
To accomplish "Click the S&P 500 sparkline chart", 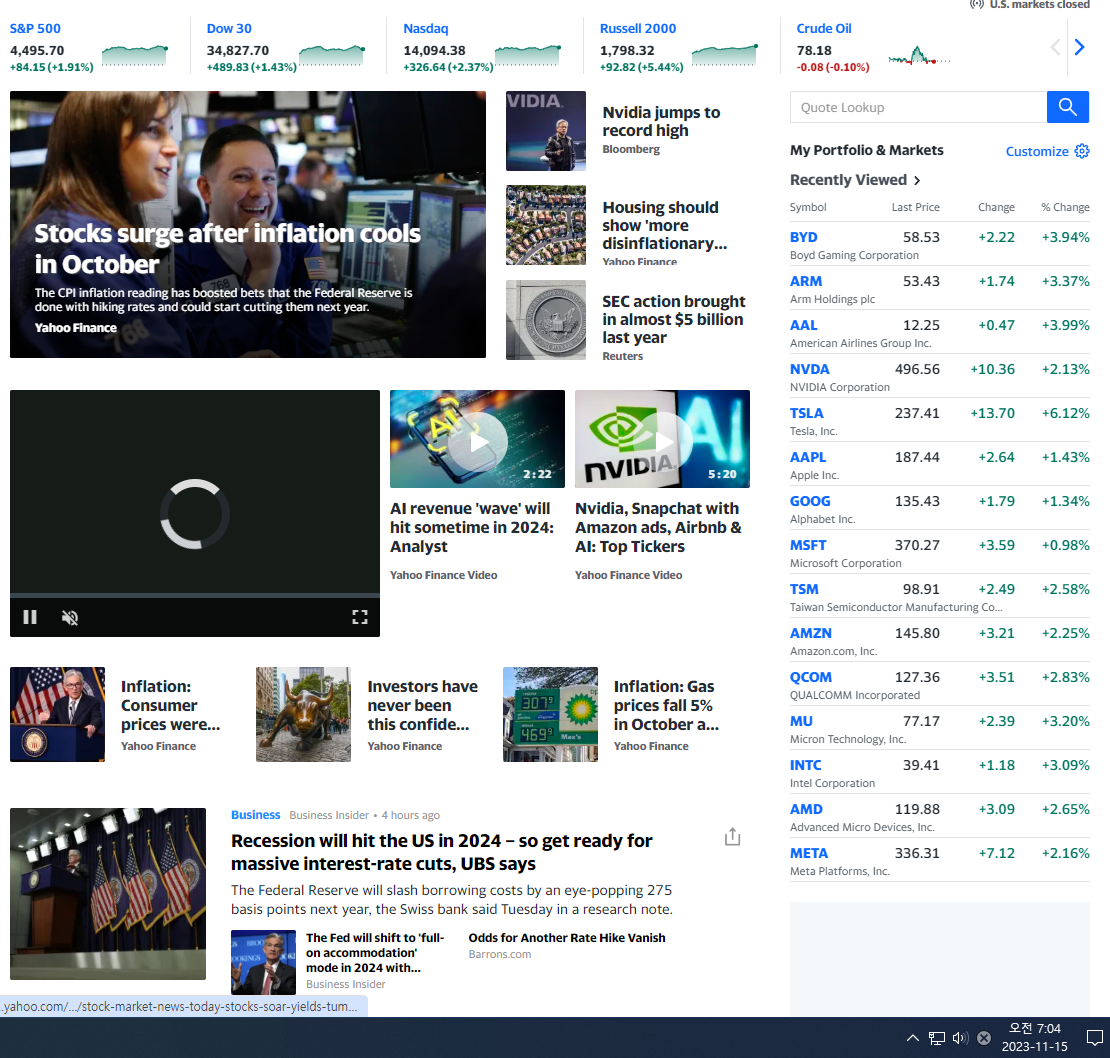I will point(135,55).
